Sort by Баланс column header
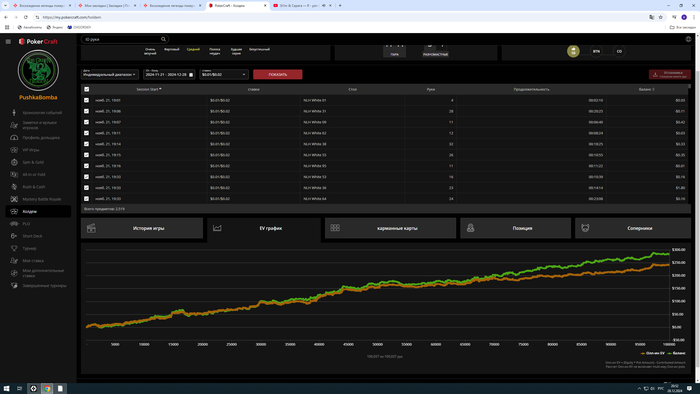The image size is (700, 394). click(x=646, y=89)
